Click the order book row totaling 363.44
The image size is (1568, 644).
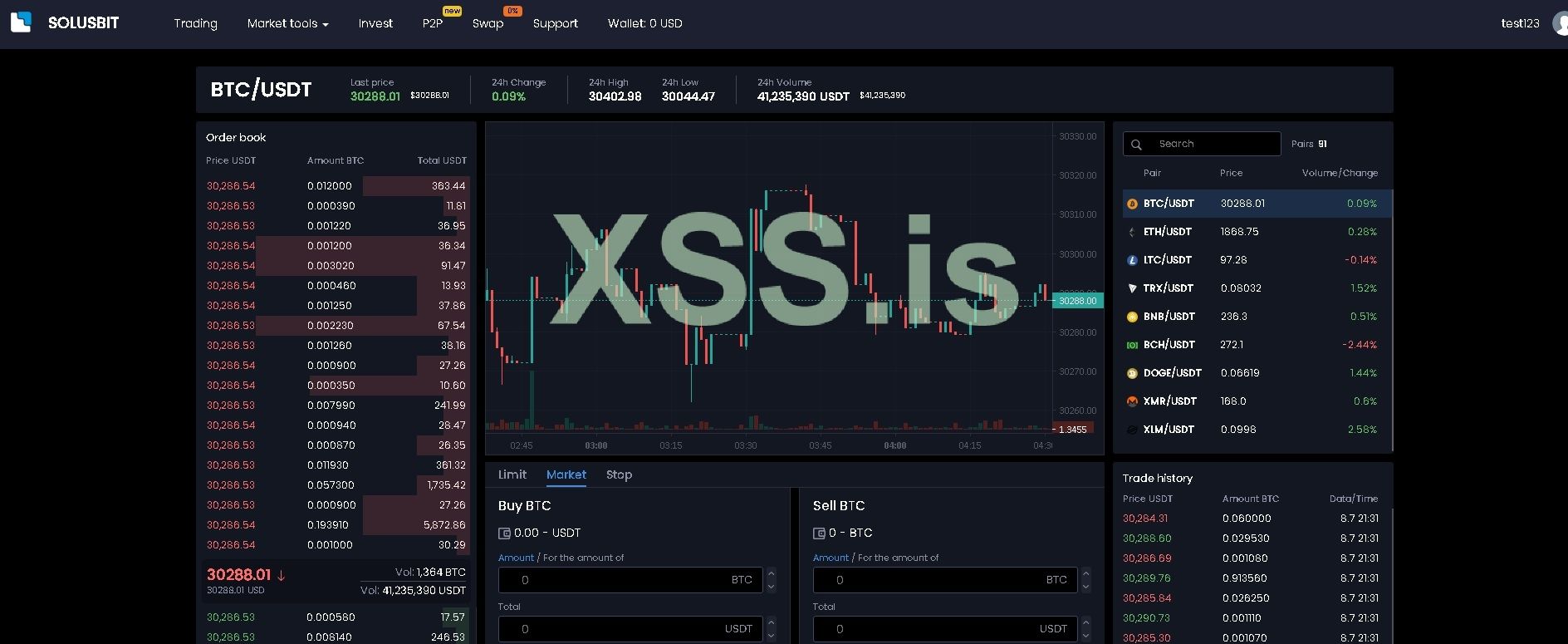pyautogui.click(x=336, y=186)
